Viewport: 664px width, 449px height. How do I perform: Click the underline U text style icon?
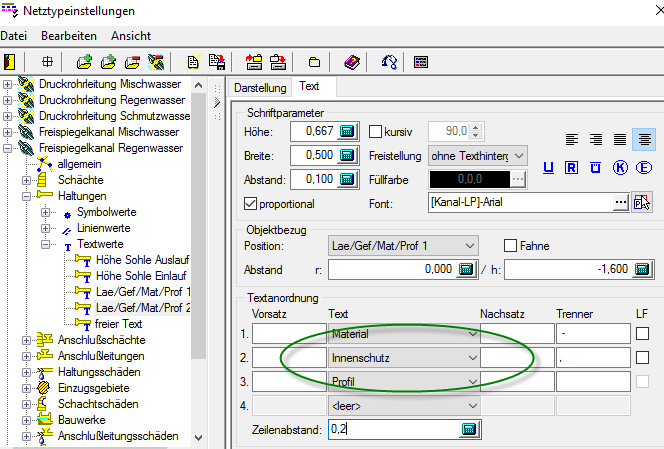click(x=548, y=167)
